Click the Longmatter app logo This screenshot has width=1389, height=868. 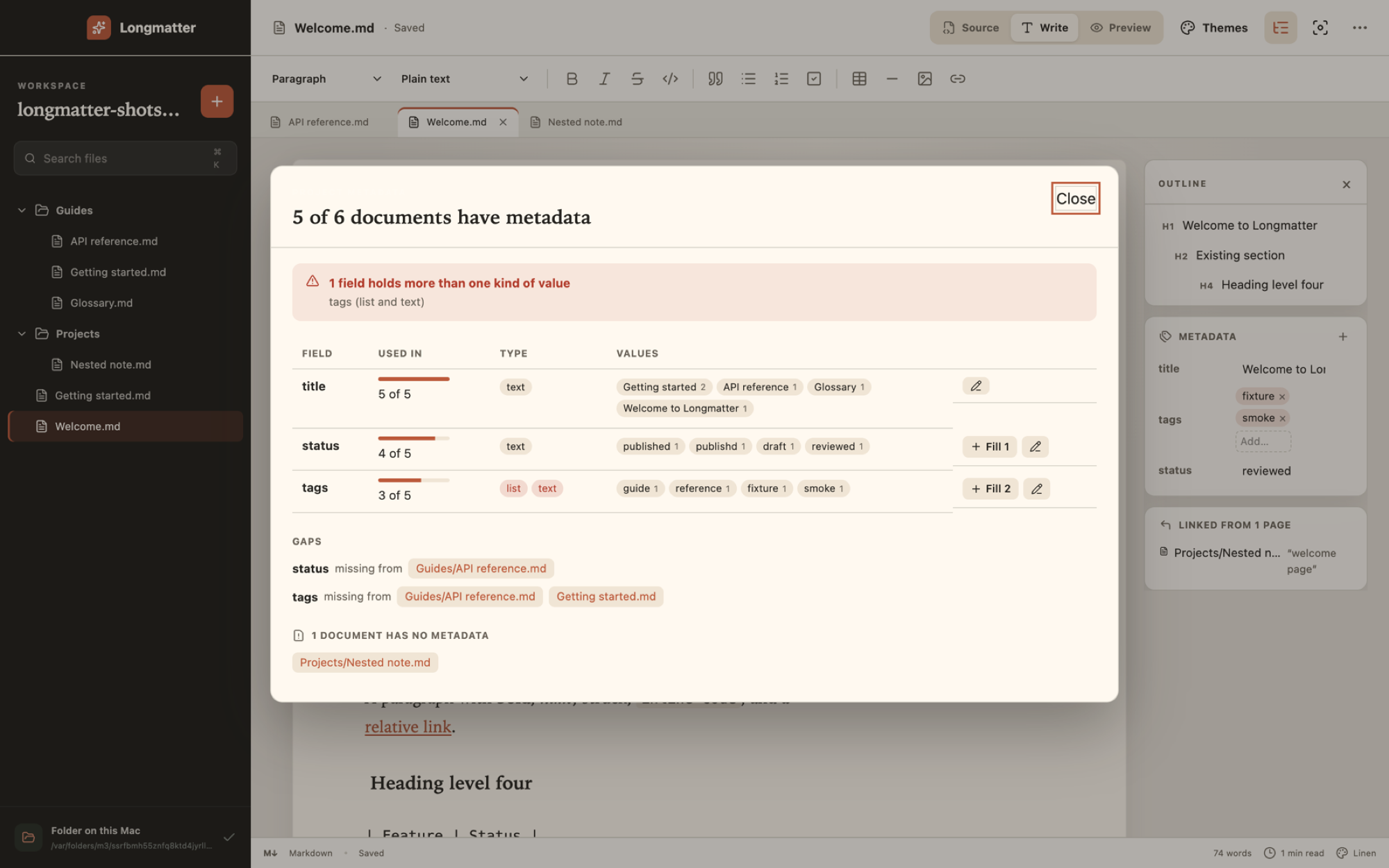99,28
